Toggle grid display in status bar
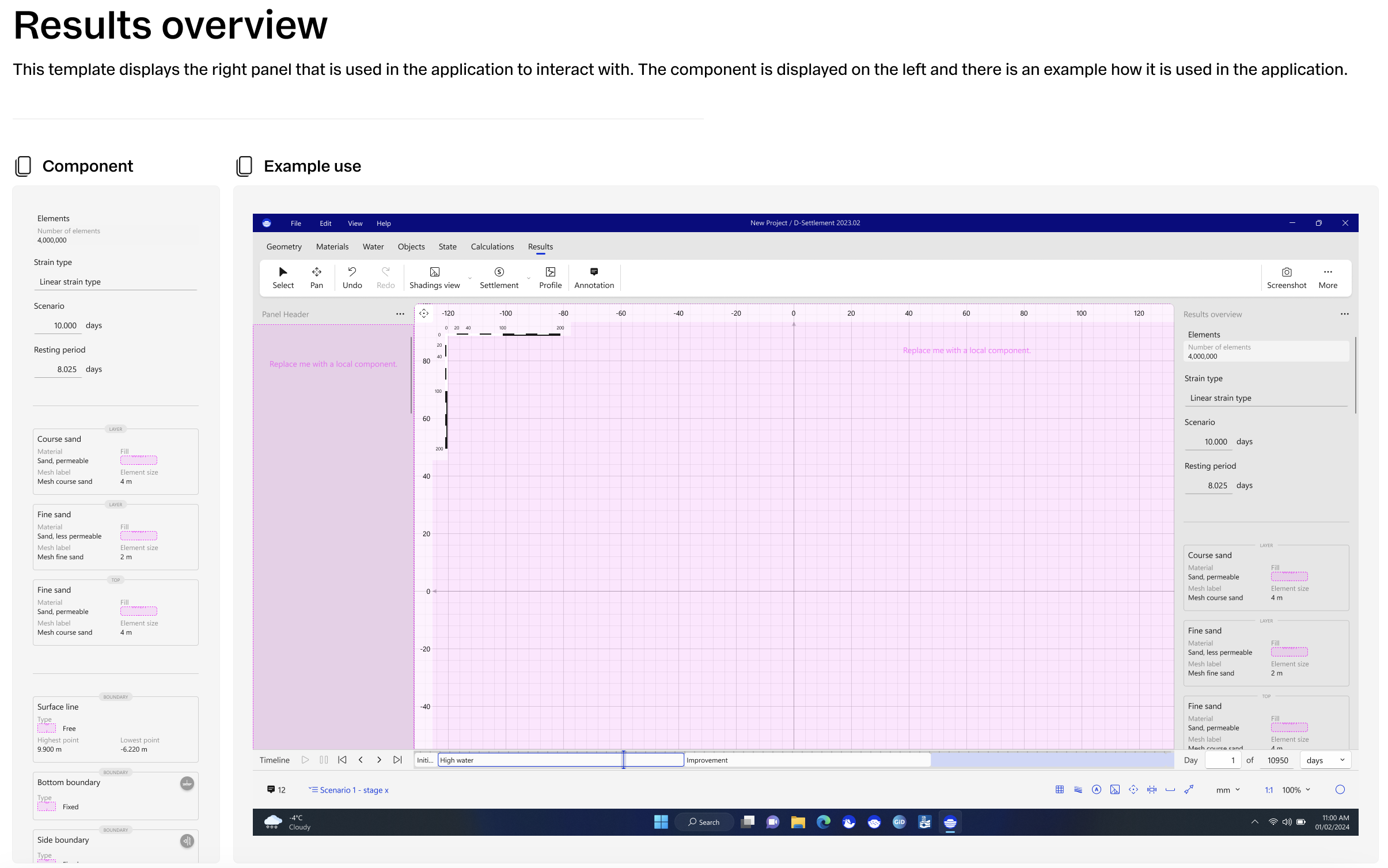 [x=1059, y=790]
